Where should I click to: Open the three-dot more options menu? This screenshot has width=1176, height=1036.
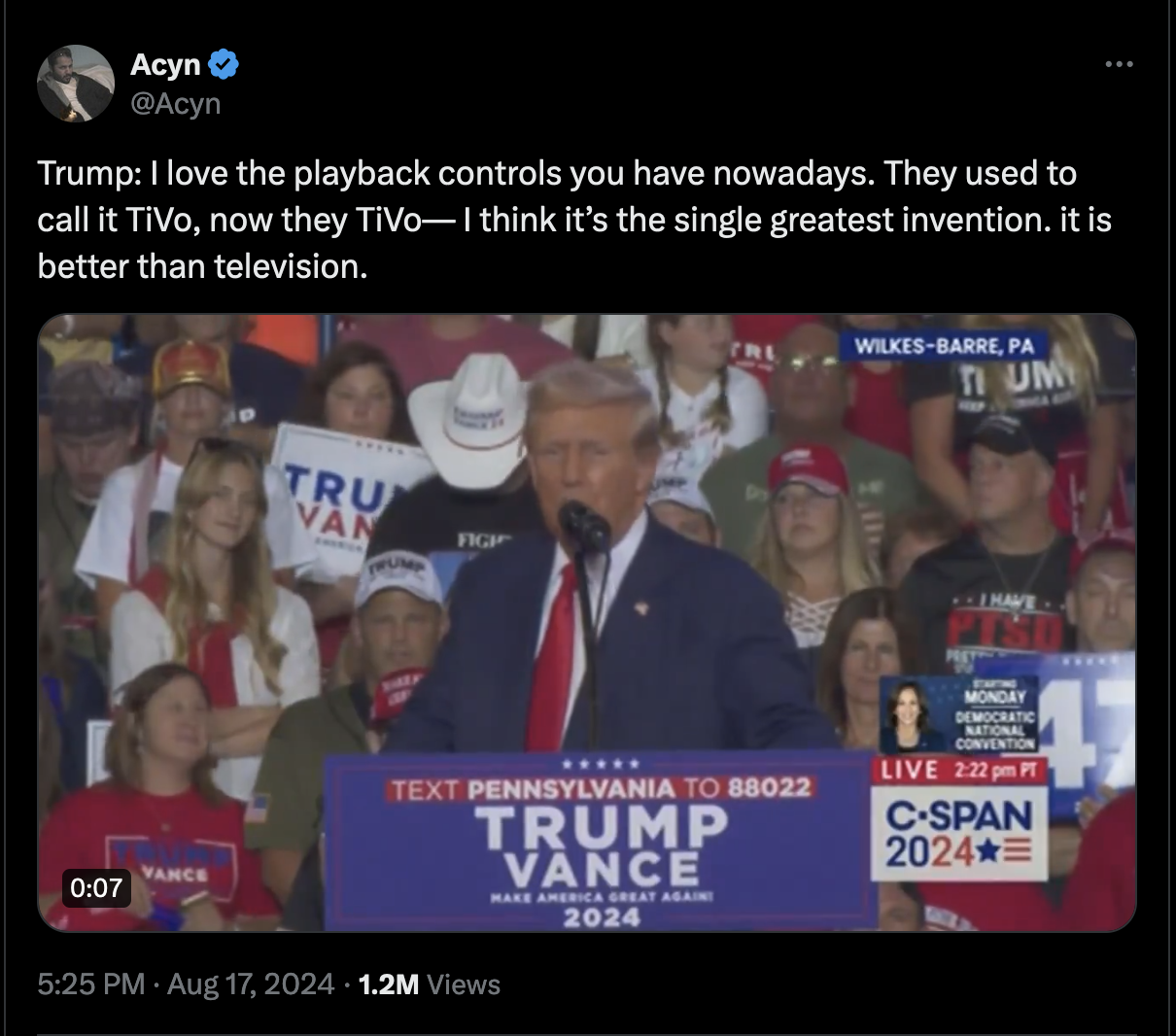pos(1119,64)
